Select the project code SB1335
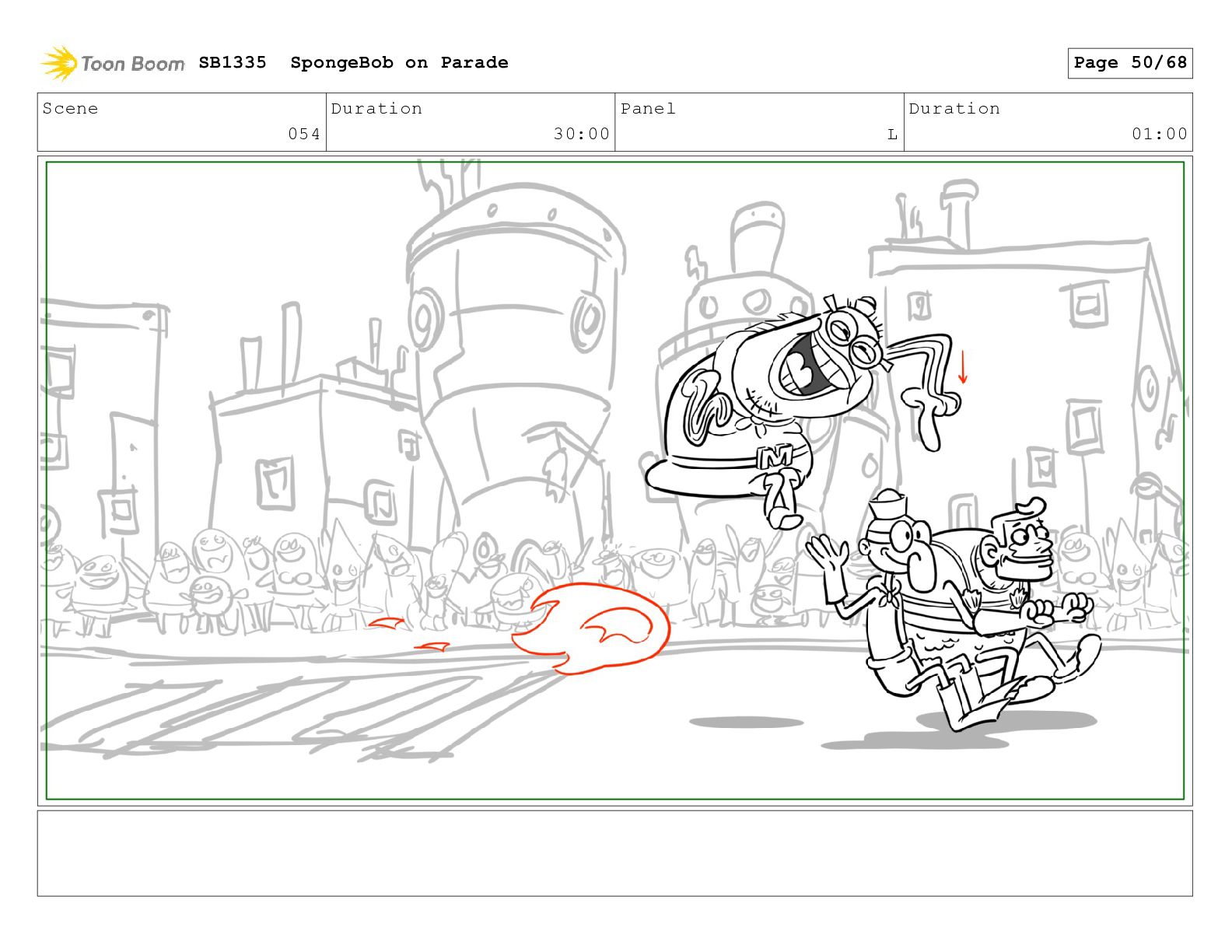Viewport: 1232px width, 952px height. pyautogui.click(x=233, y=62)
